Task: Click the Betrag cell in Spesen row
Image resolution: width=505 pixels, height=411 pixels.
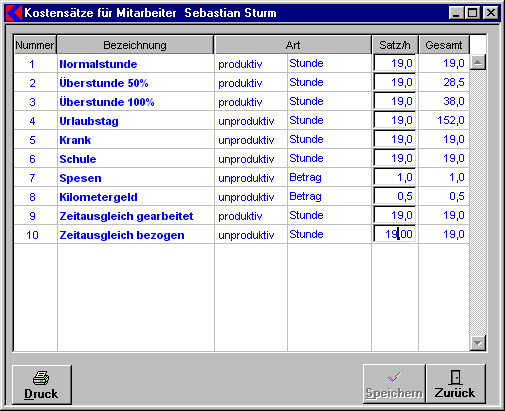Action: [x=305, y=177]
